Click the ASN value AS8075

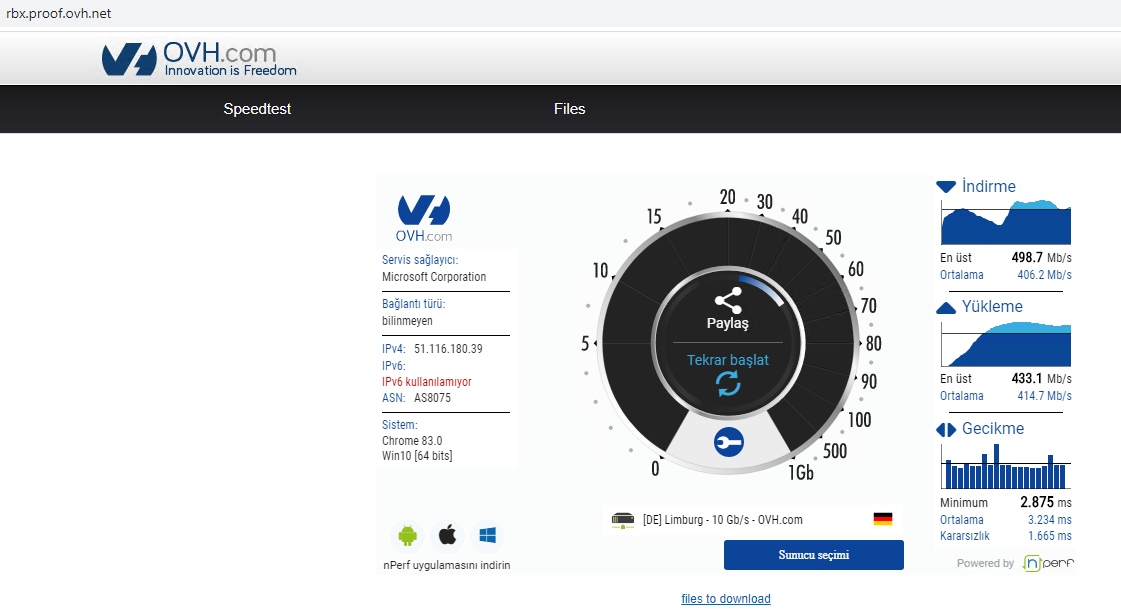point(433,398)
